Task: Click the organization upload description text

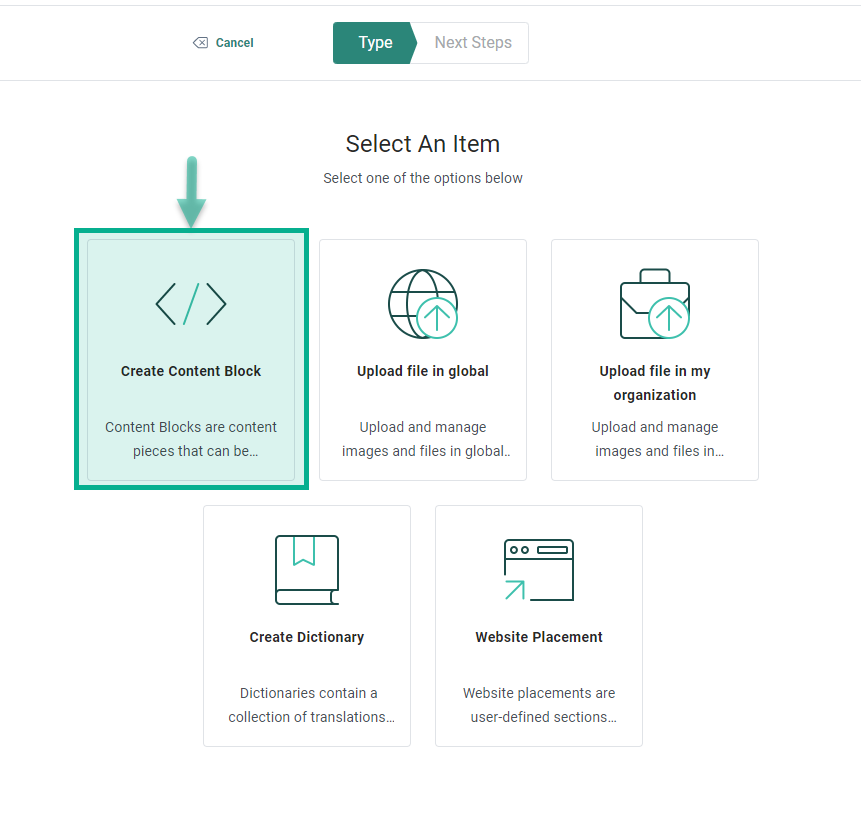Action: [x=655, y=439]
